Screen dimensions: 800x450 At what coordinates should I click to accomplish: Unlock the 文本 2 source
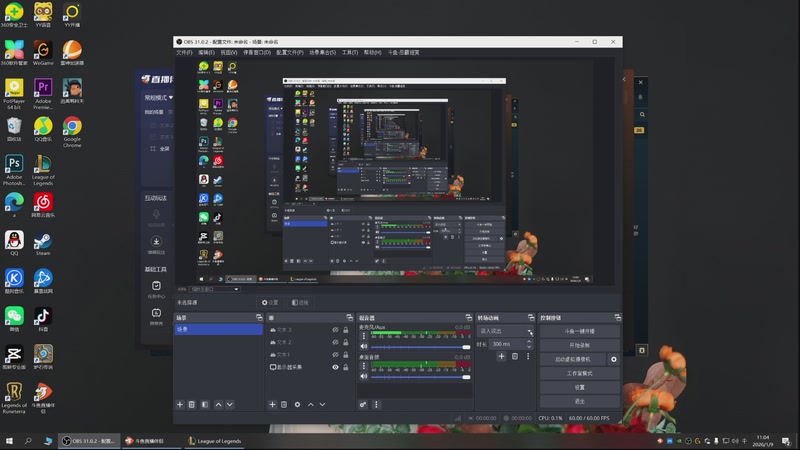click(x=346, y=342)
